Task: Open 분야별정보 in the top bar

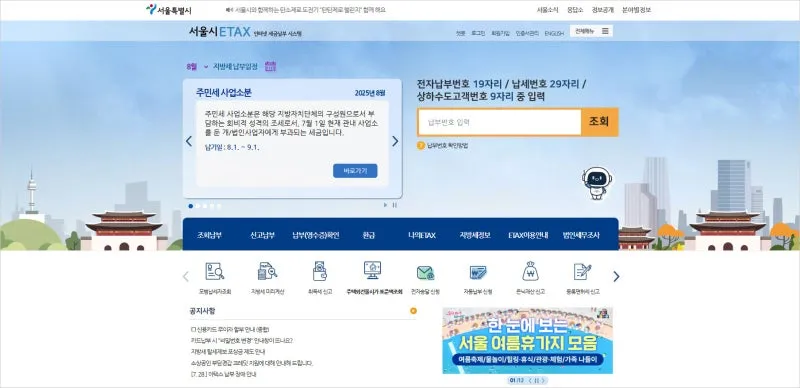Action: [x=636, y=10]
